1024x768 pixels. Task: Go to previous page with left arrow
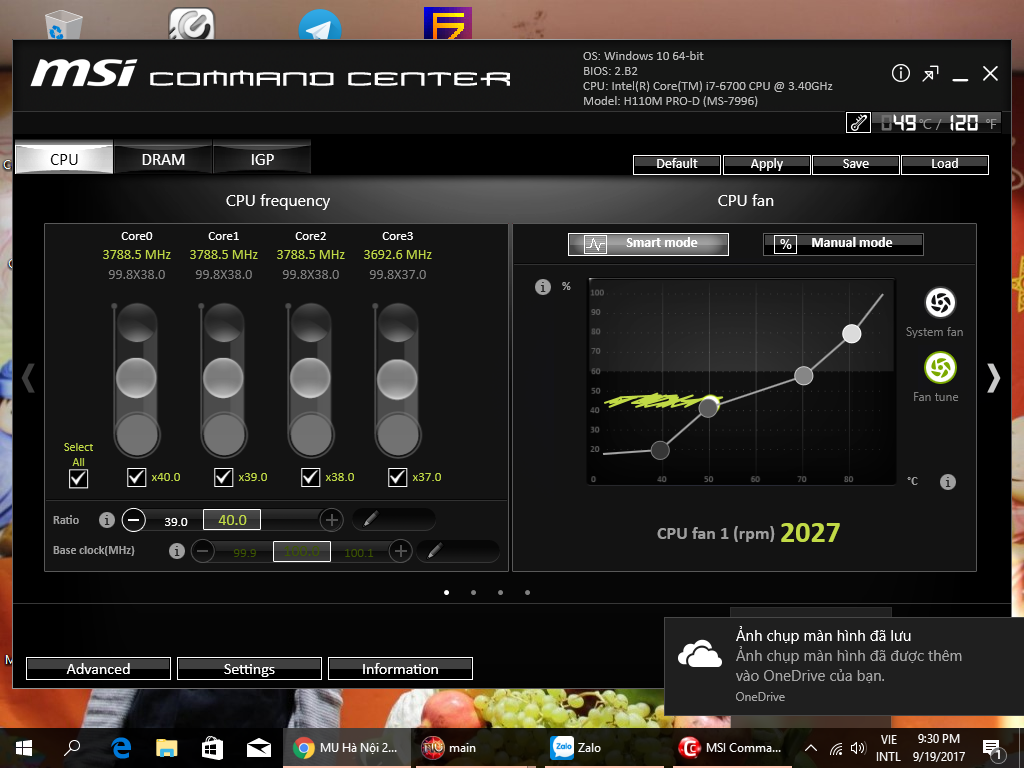[x=28, y=377]
